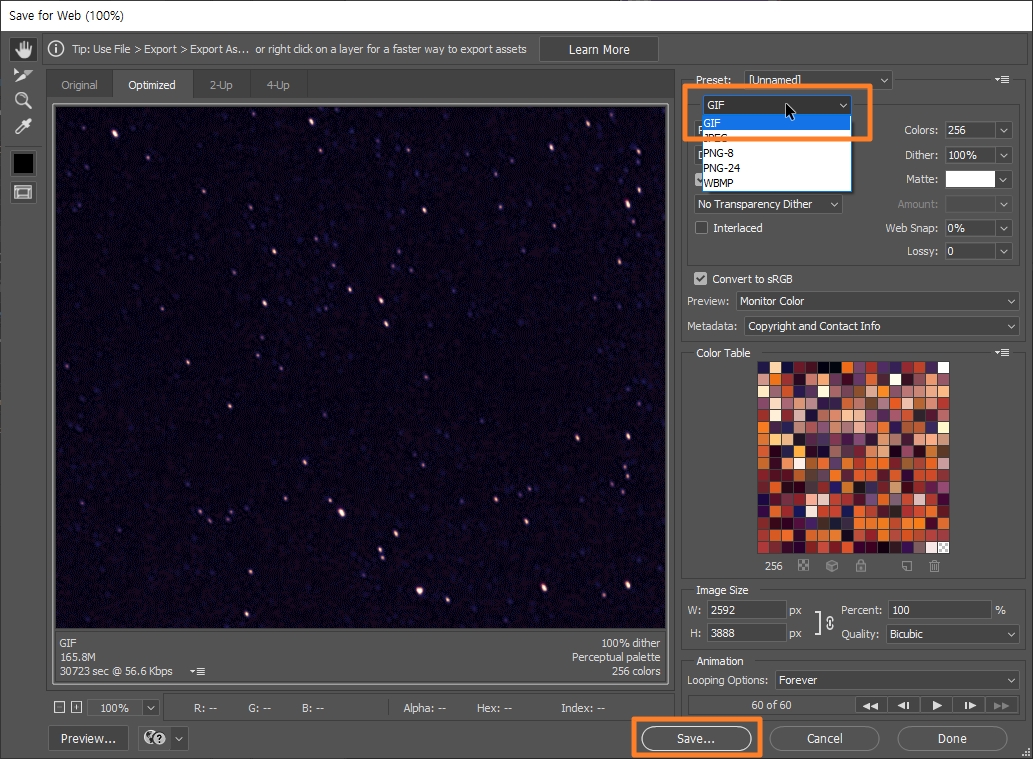Open the Matte dropdown arrow
This screenshot has height=759, width=1033.
(x=1003, y=179)
